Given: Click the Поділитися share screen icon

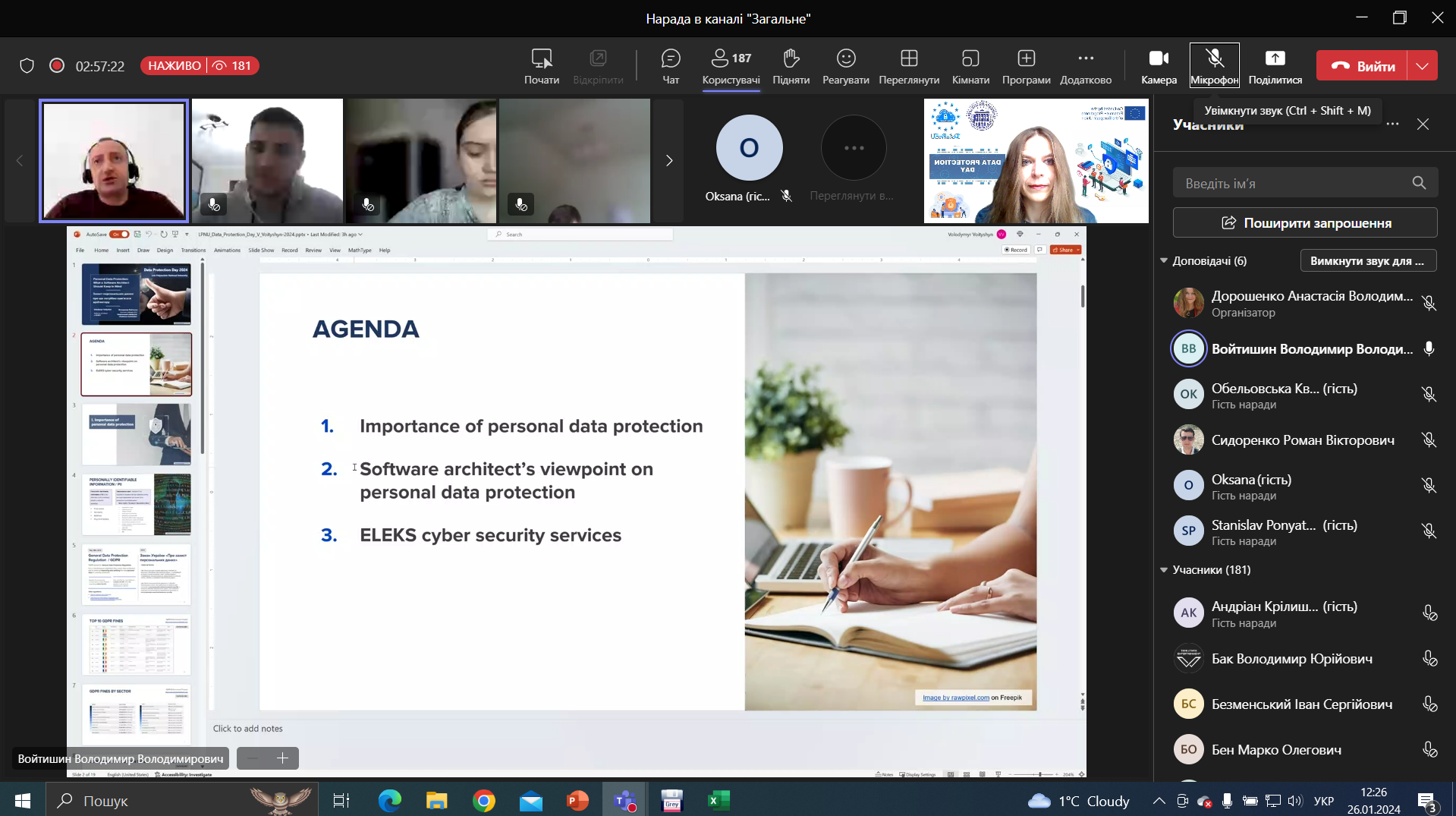Looking at the screenshot, I should 1275,66.
